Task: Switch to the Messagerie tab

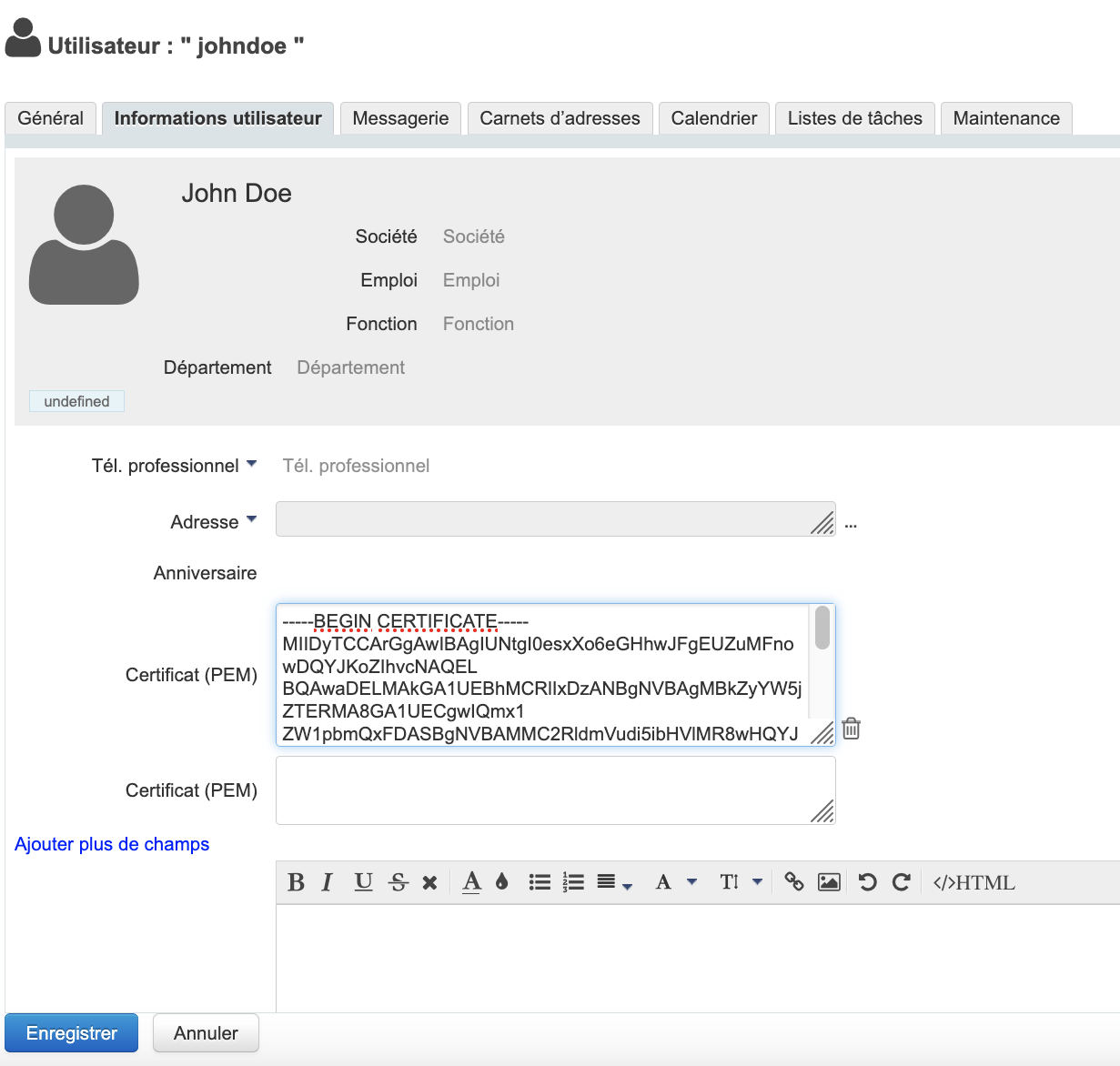Action: [x=400, y=118]
